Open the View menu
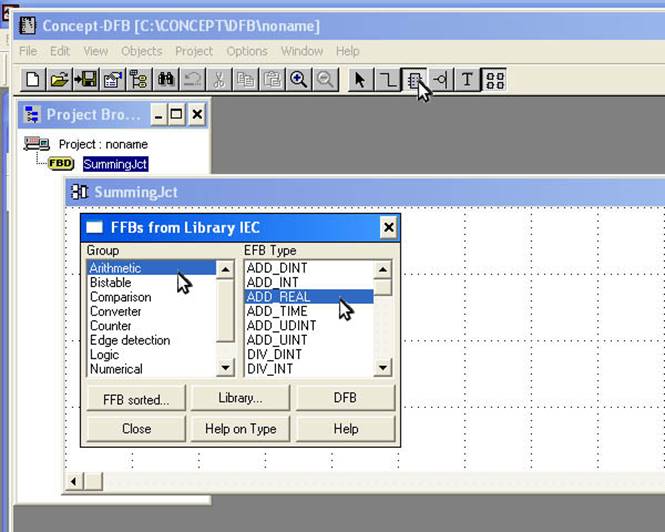This screenshot has width=665, height=532. coord(95,51)
